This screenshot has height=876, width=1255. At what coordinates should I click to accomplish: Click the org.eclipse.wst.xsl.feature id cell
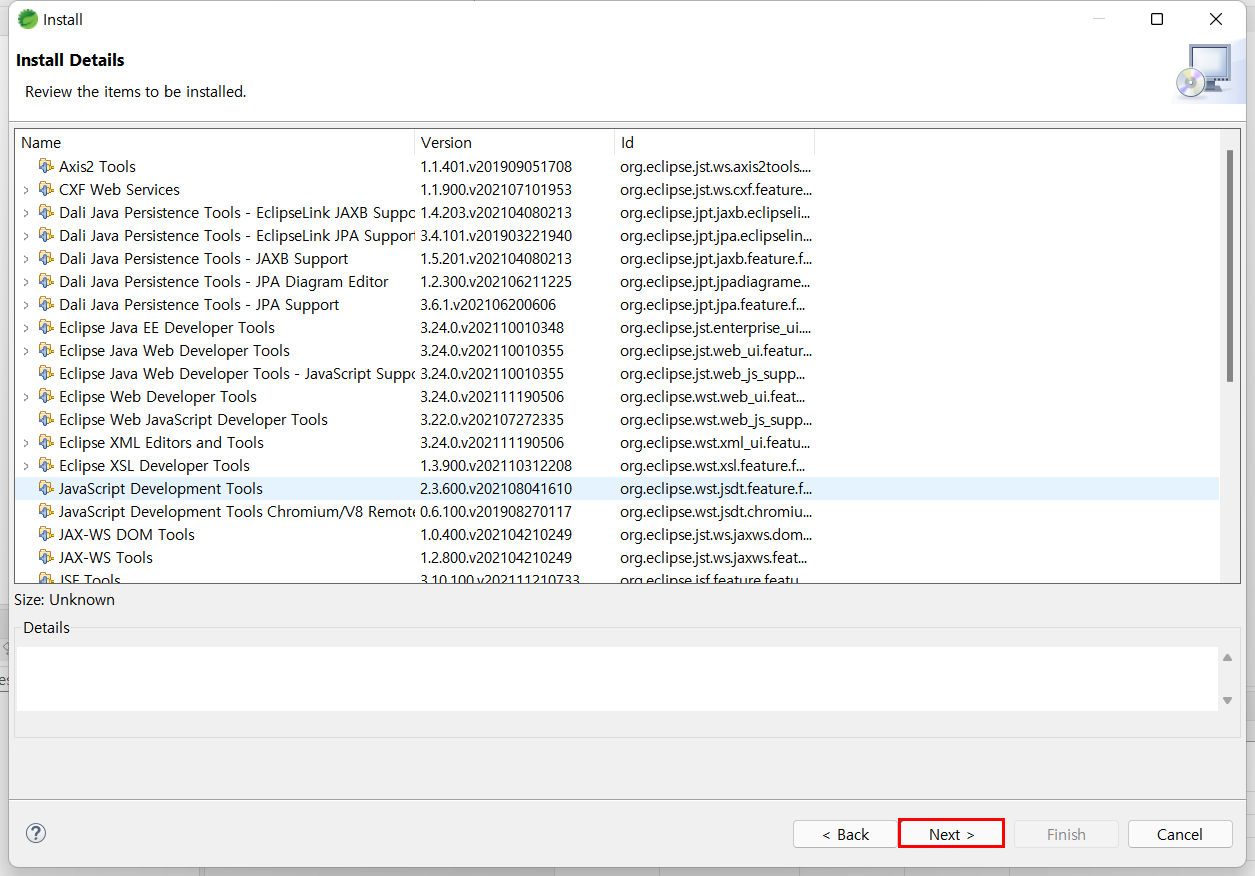713,465
